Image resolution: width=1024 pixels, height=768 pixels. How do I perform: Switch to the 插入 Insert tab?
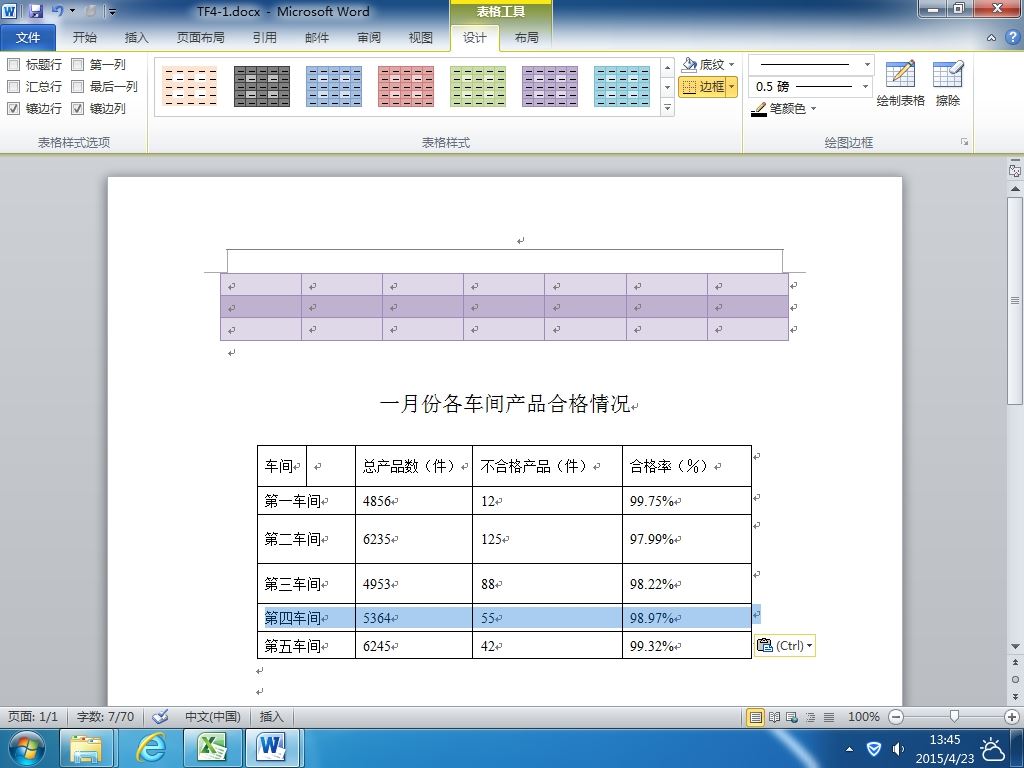[x=136, y=37]
